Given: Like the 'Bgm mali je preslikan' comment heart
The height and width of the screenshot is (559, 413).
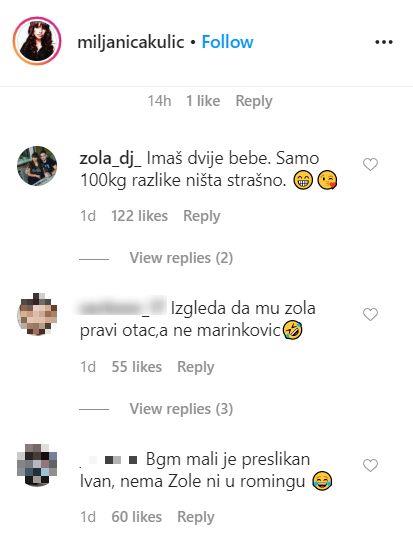Looking at the screenshot, I should pos(370,465).
